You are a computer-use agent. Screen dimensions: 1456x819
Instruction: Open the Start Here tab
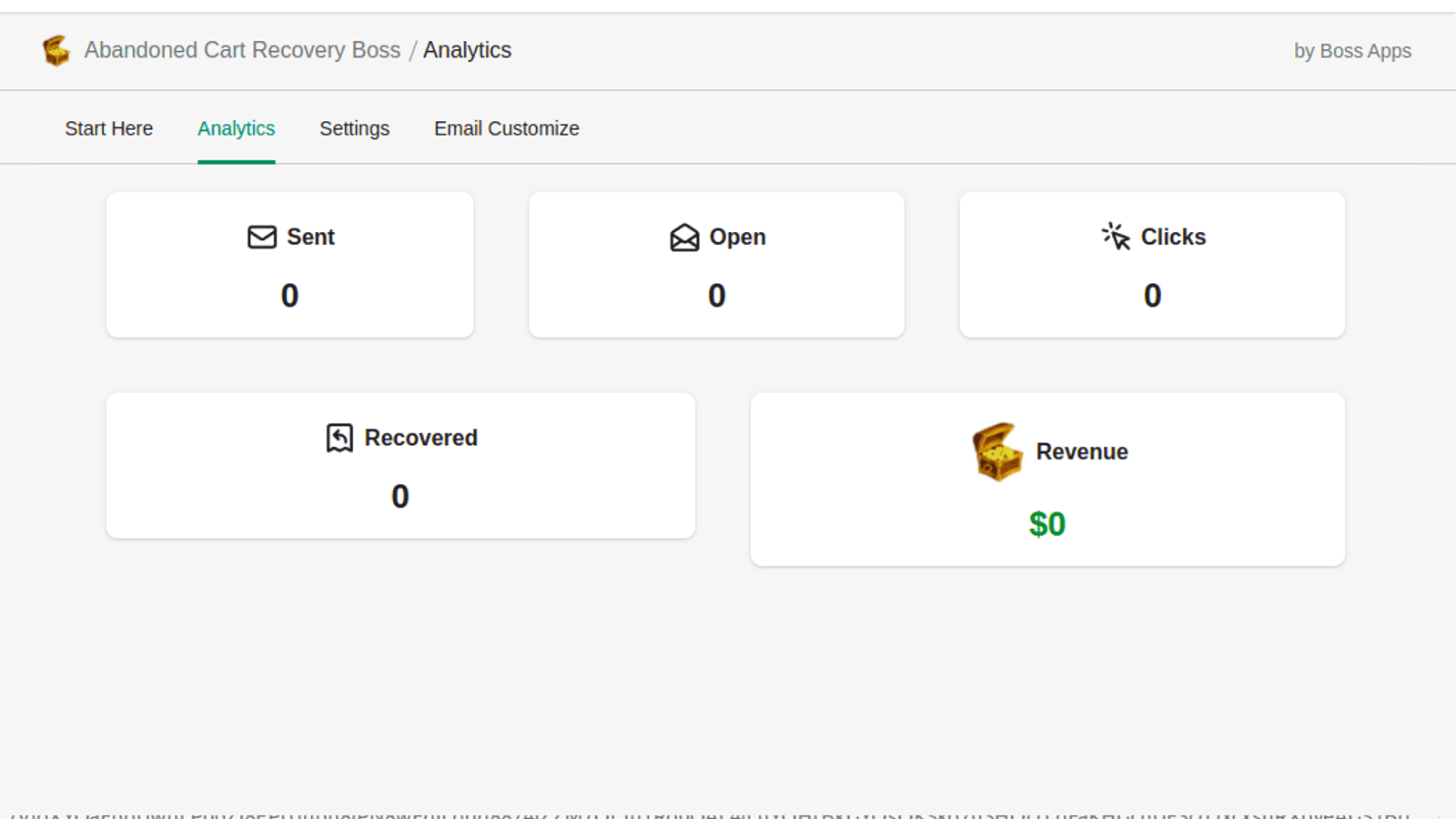pos(108,129)
